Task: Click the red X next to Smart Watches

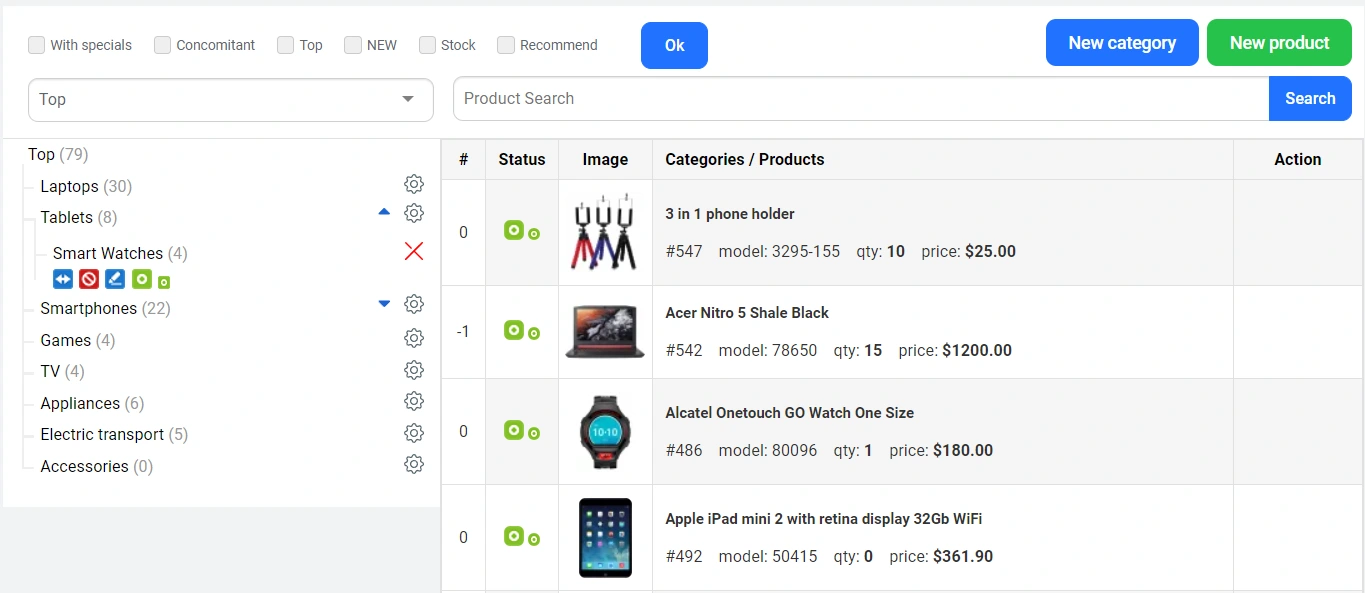Action: click(414, 251)
